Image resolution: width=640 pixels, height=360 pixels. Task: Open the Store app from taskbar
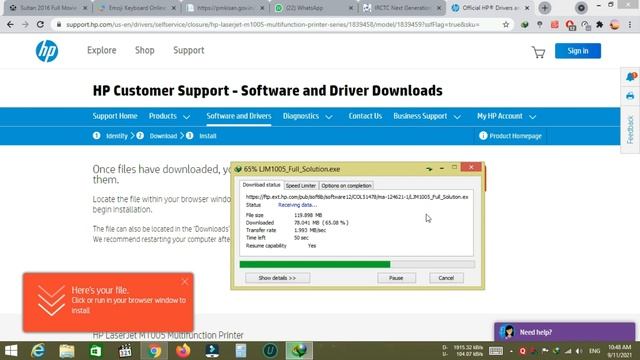96,351
